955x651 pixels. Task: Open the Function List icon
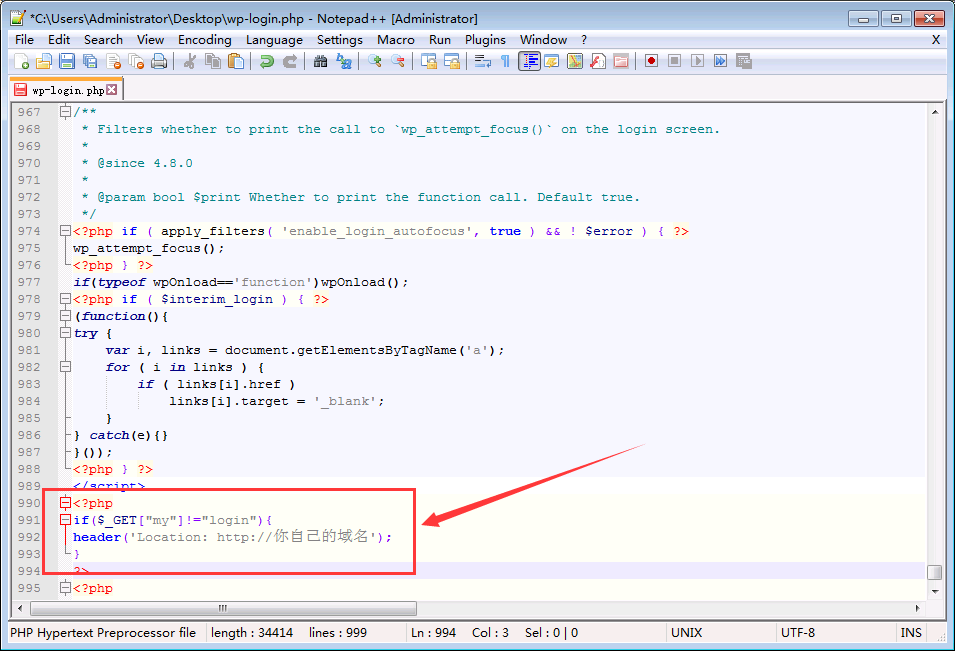pos(598,62)
